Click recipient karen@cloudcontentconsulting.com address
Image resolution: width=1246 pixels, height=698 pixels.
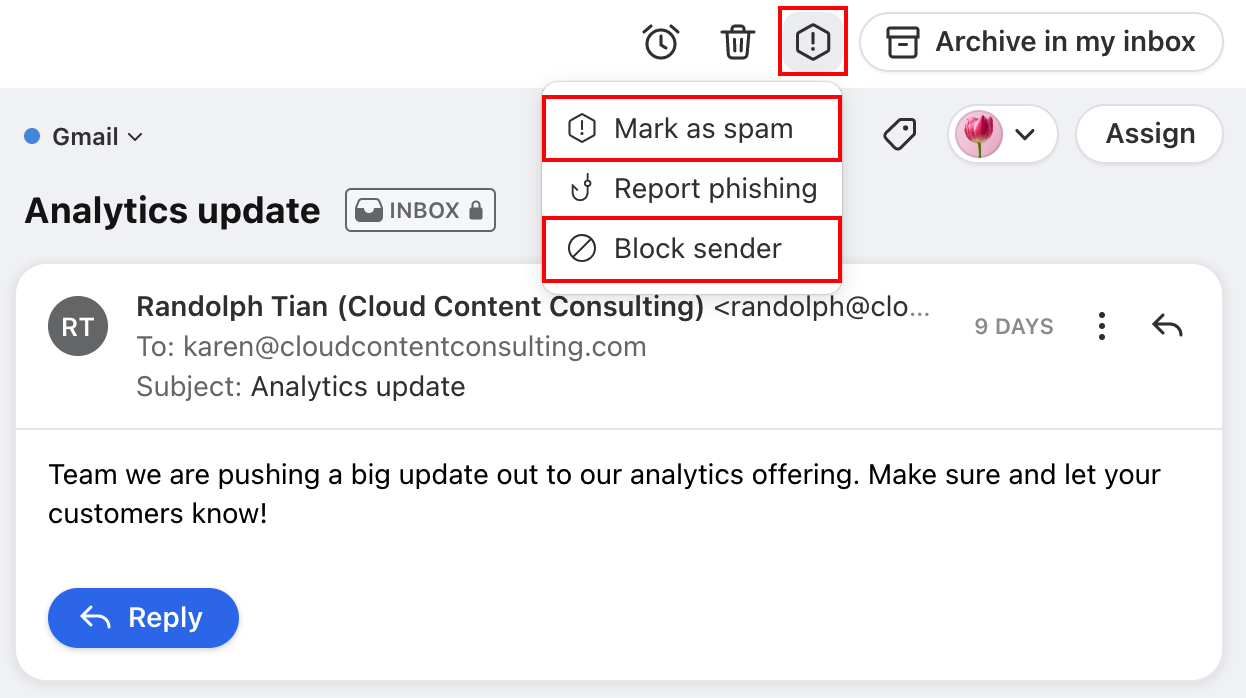pos(414,347)
